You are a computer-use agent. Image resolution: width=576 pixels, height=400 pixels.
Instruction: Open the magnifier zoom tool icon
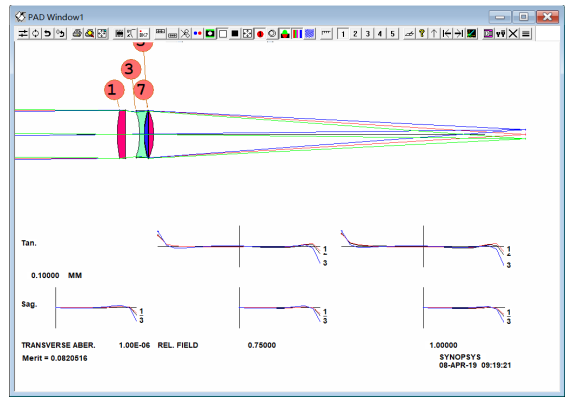pyautogui.click(x=89, y=34)
